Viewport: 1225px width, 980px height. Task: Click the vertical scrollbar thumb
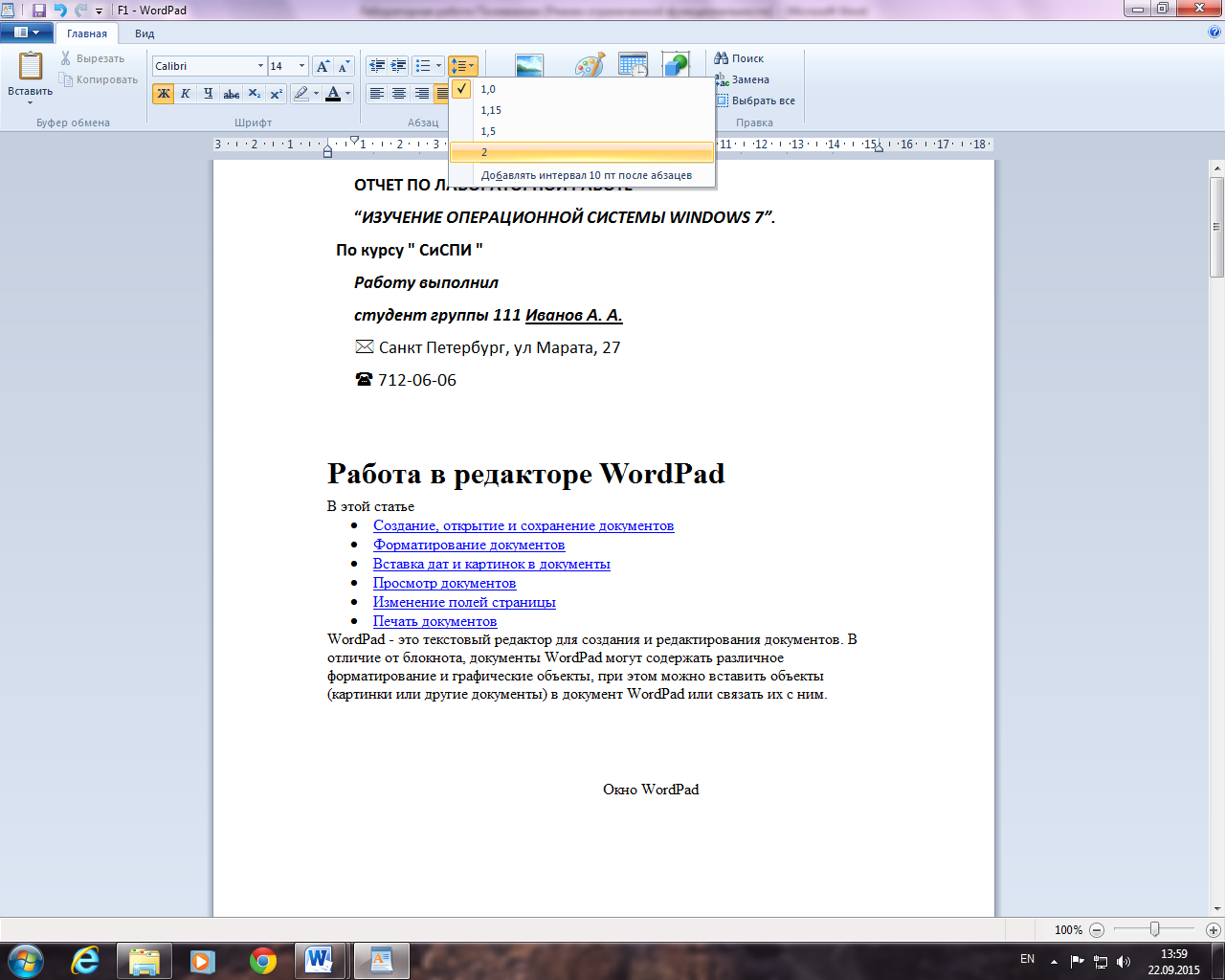[x=1217, y=228]
